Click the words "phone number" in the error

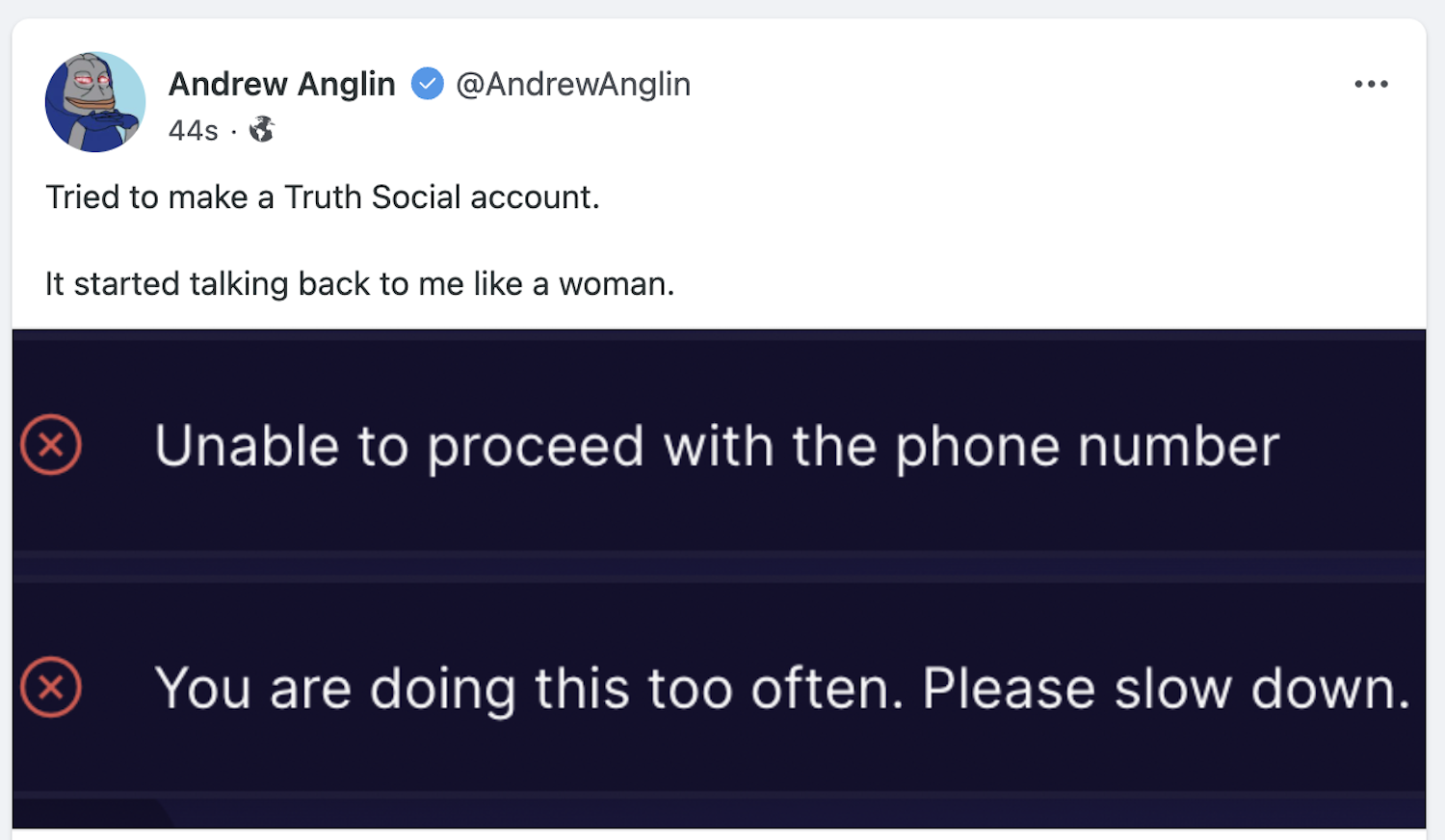1087,447
